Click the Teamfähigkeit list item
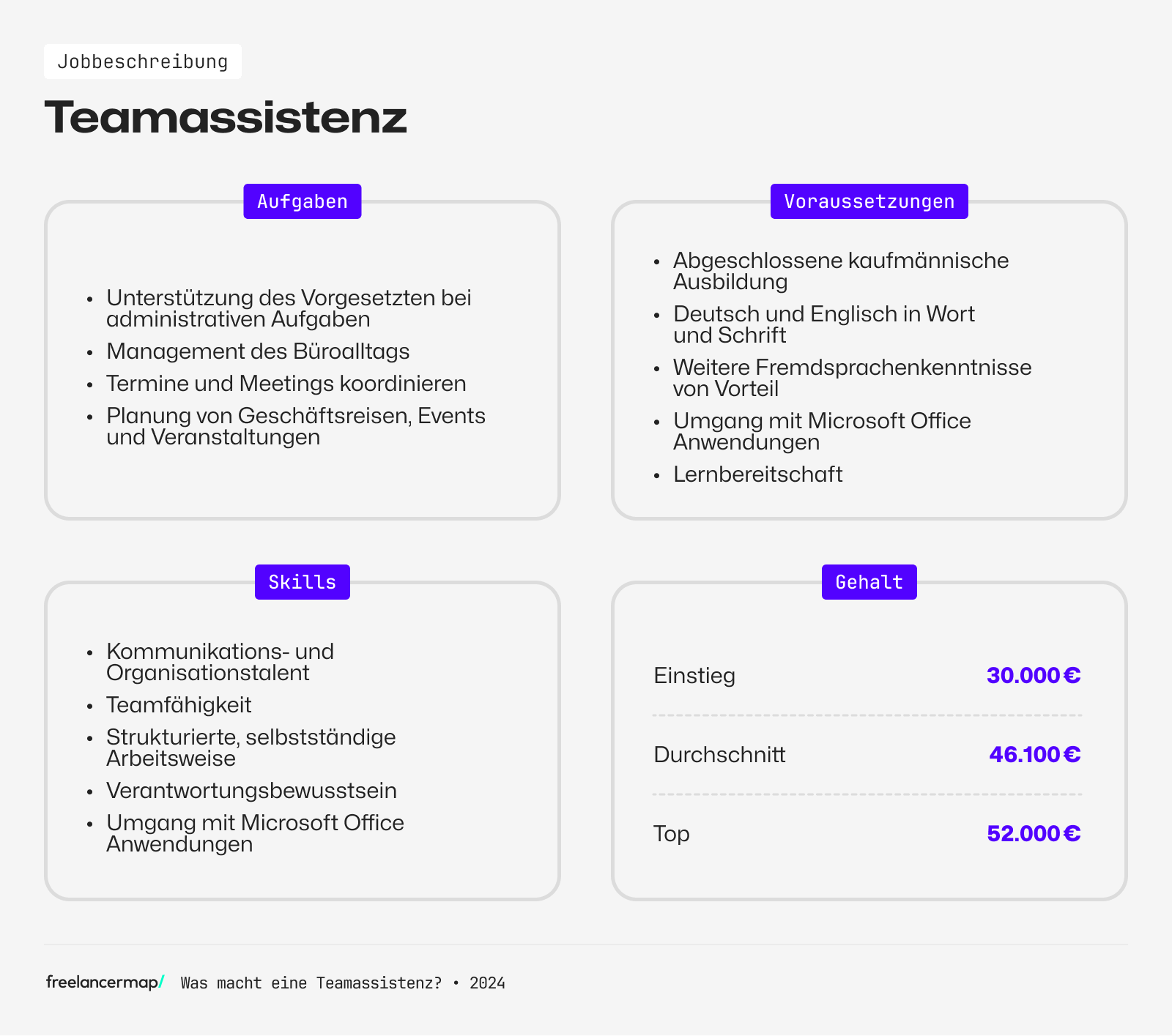 [179, 705]
